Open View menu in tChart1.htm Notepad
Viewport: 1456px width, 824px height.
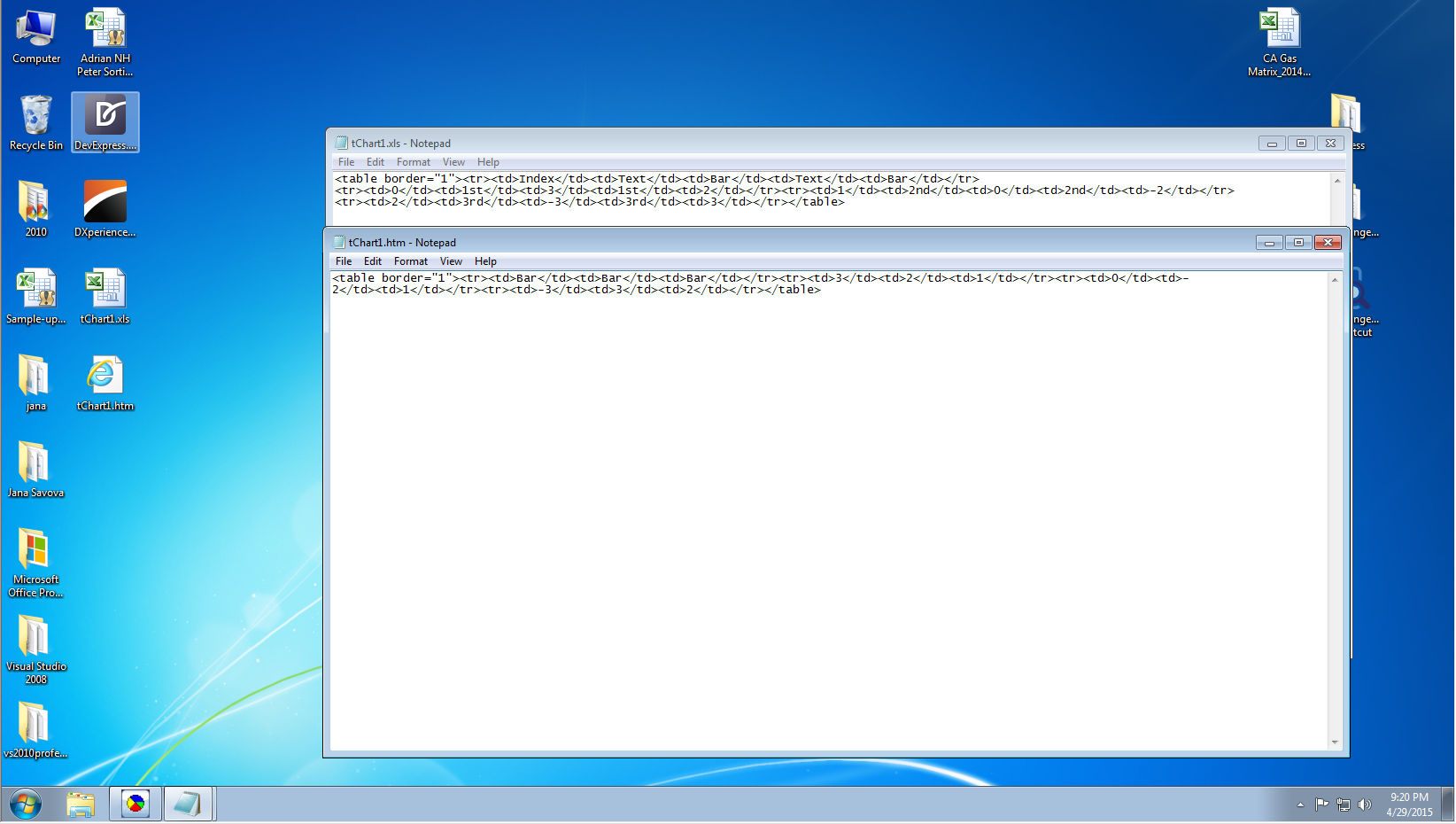coord(451,261)
